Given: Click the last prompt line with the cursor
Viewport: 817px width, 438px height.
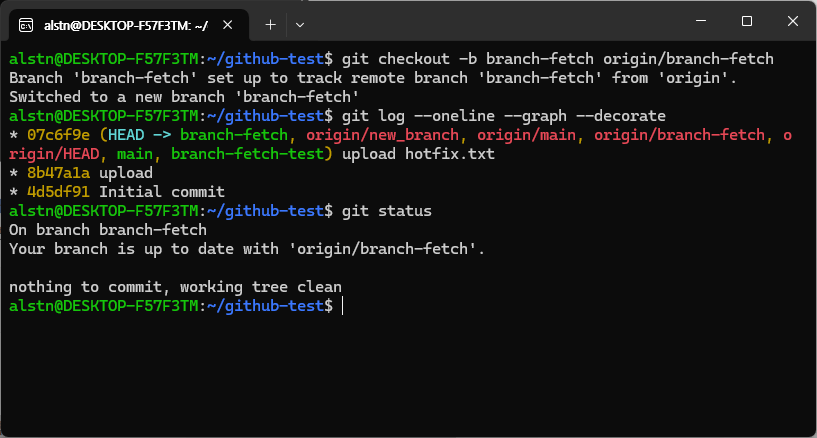Looking at the screenshot, I should (176, 306).
